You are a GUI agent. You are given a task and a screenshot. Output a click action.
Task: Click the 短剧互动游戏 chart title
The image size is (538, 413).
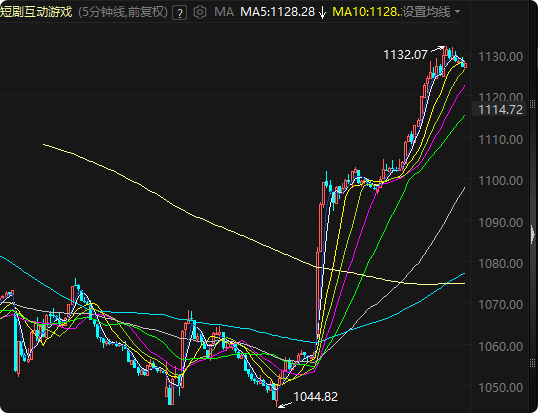(36, 12)
